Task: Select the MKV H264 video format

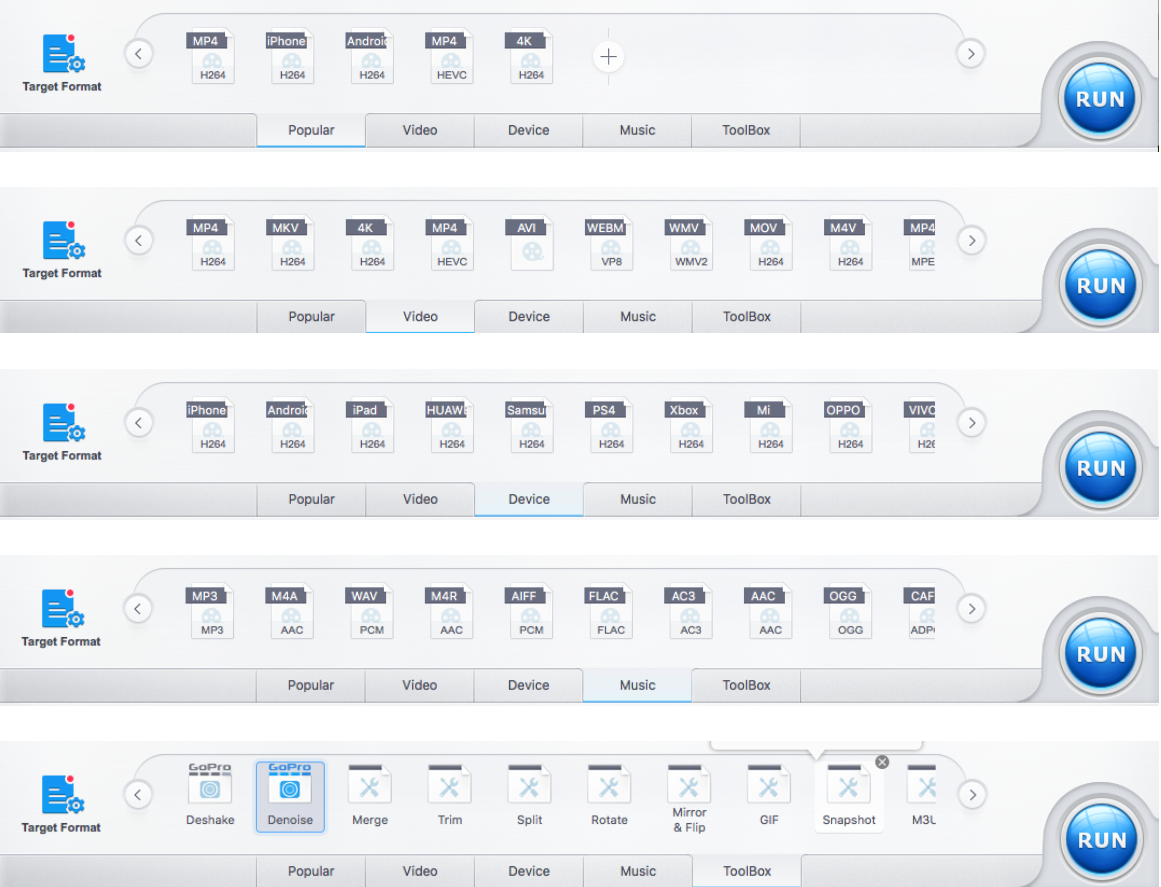Action: pos(291,243)
